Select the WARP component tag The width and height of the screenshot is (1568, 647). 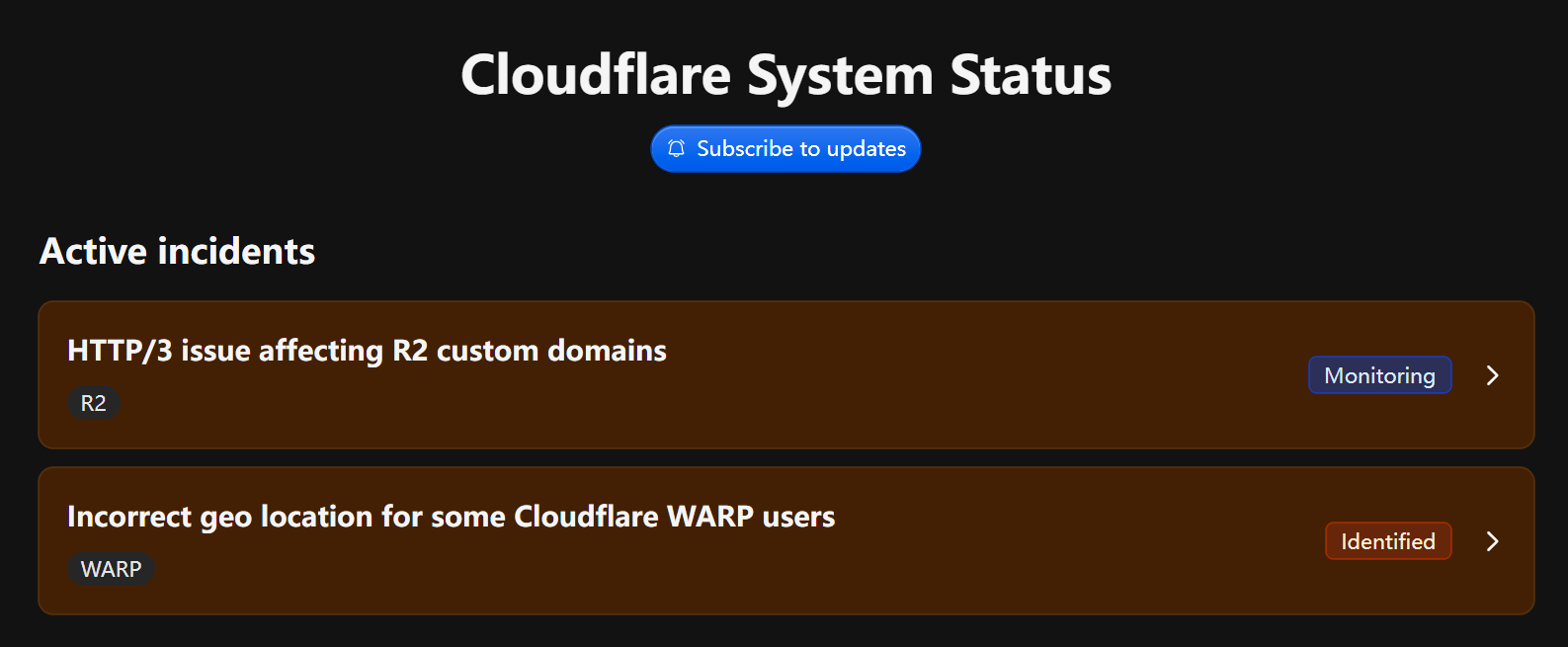[x=111, y=569]
